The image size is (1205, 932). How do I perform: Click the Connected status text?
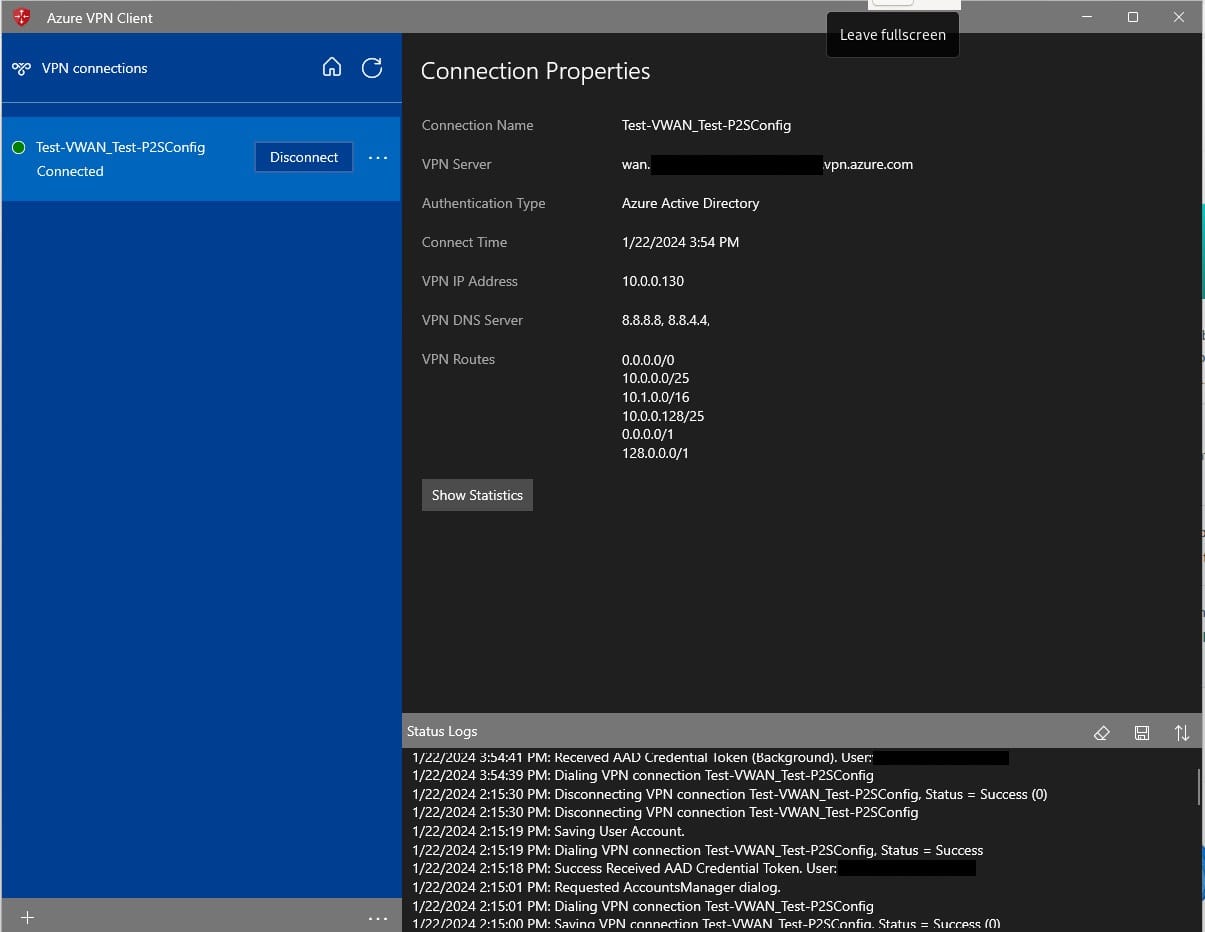(70, 171)
